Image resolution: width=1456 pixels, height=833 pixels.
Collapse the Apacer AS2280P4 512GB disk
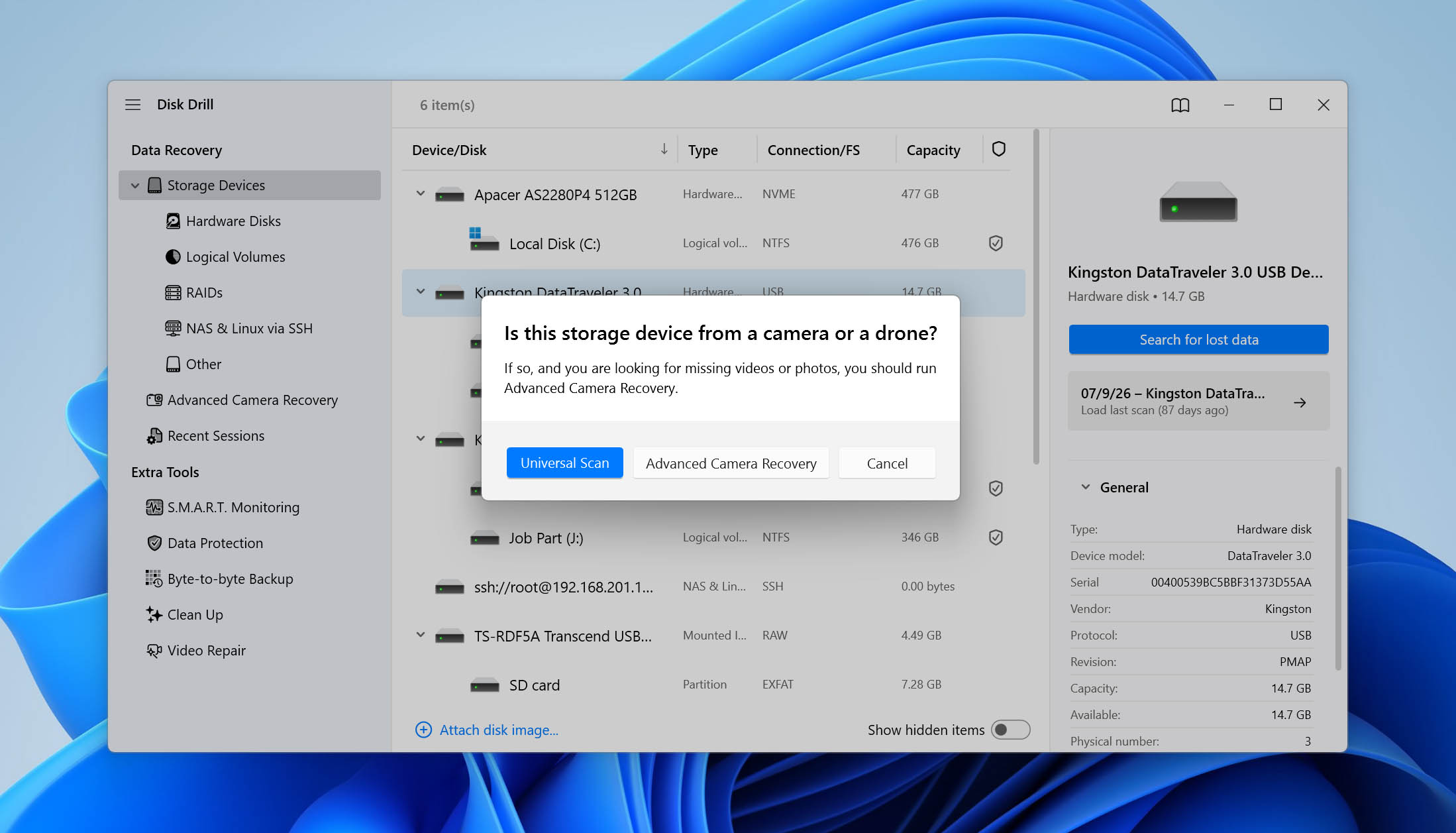click(x=421, y=194)
